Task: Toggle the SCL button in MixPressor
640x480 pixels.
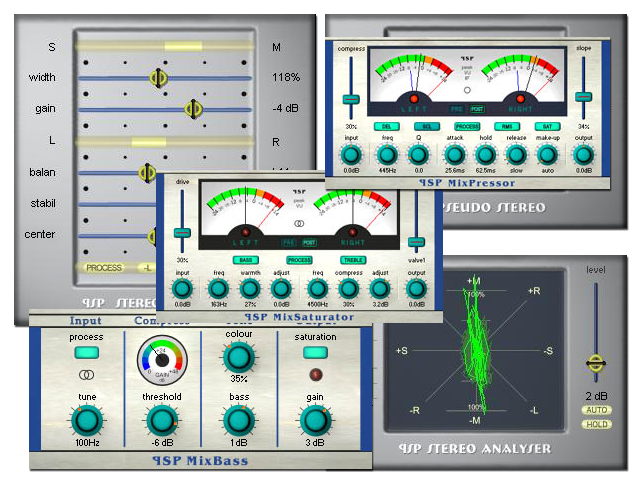Action: point(427,127)
